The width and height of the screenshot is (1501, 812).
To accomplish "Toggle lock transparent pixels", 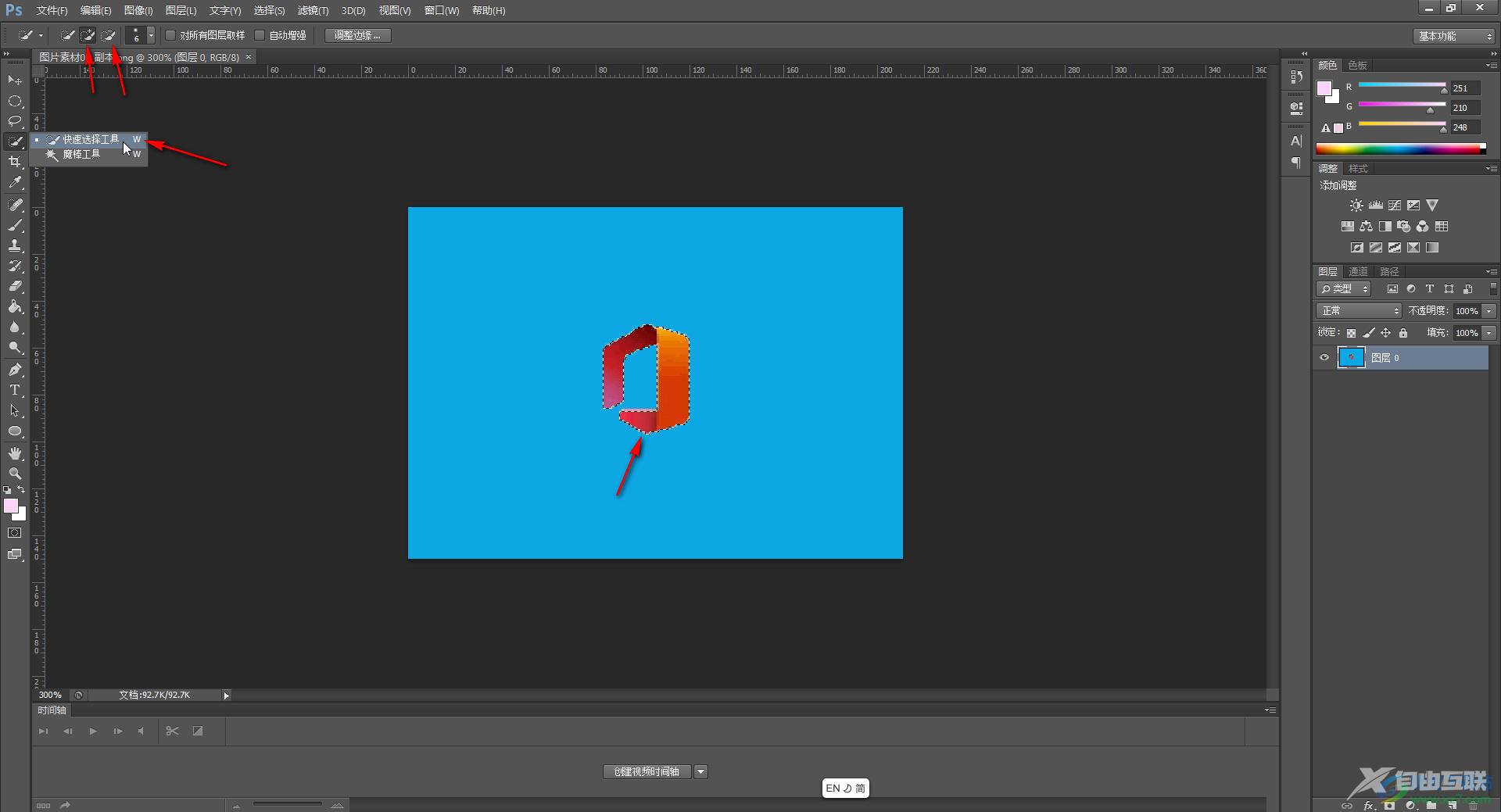I will point(1351,333).
